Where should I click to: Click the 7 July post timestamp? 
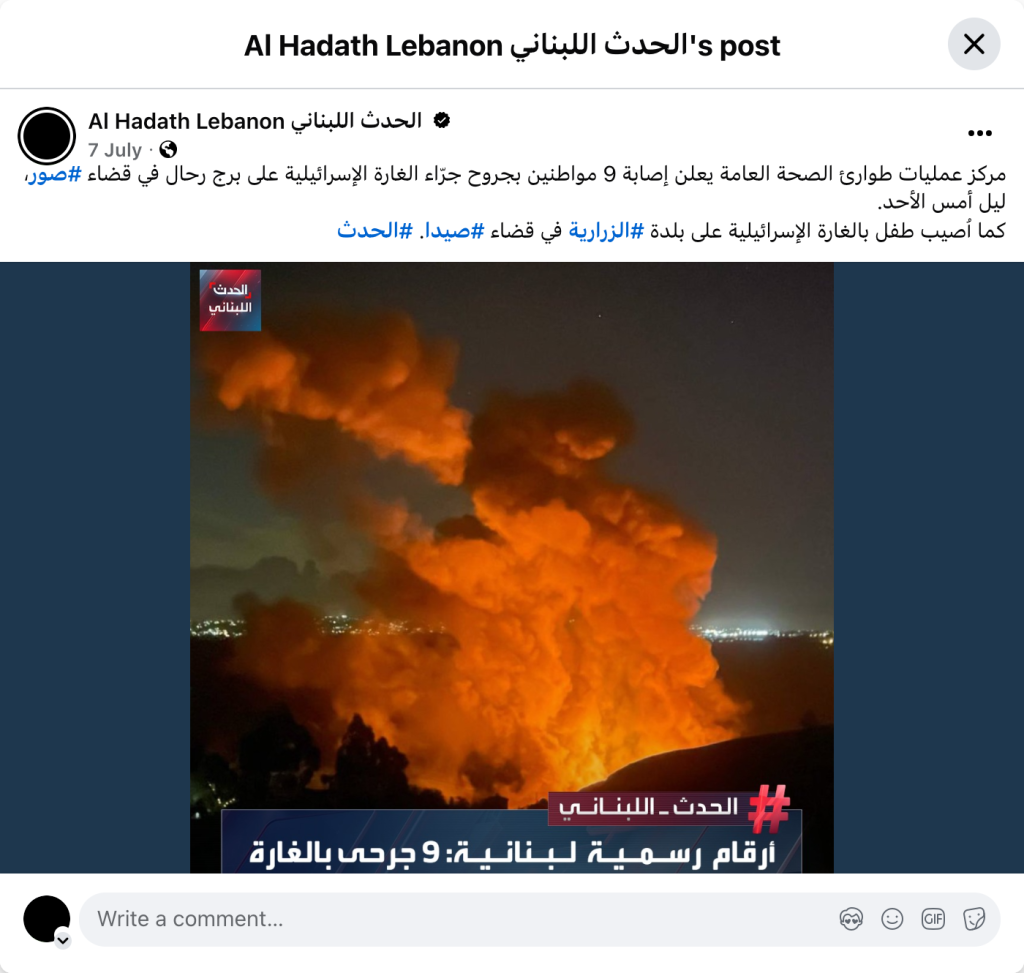click(115, 150)
